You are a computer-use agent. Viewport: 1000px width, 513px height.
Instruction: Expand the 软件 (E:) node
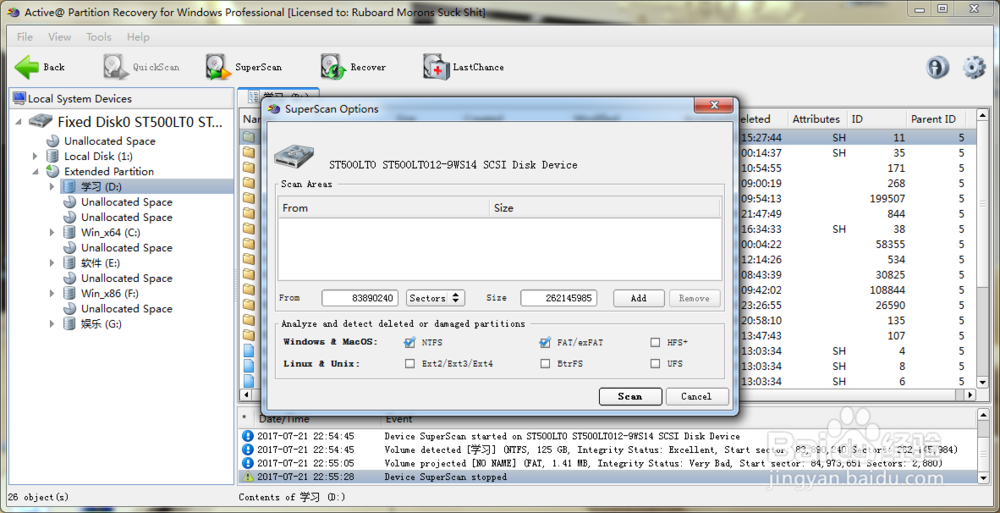(x=52, y=263)
